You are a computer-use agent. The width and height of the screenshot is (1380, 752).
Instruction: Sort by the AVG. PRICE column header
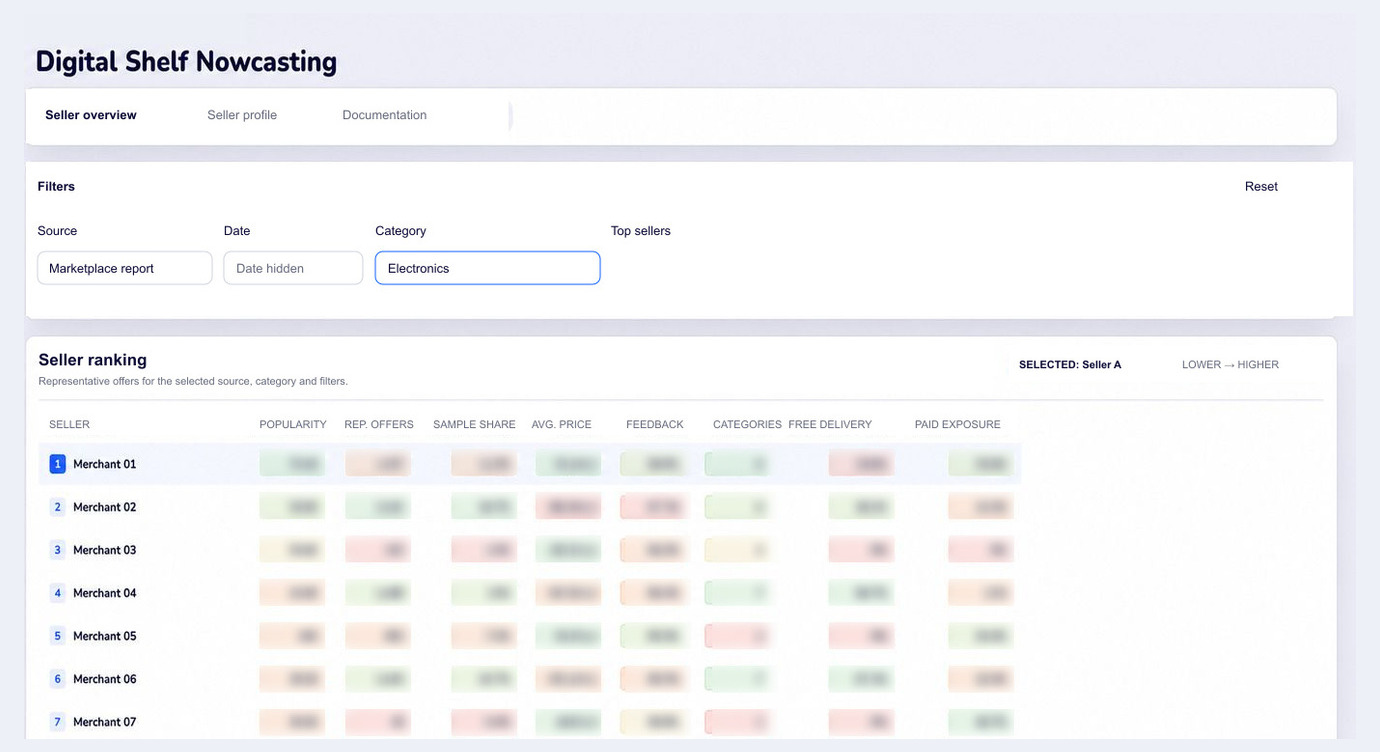tap(561, 424)
